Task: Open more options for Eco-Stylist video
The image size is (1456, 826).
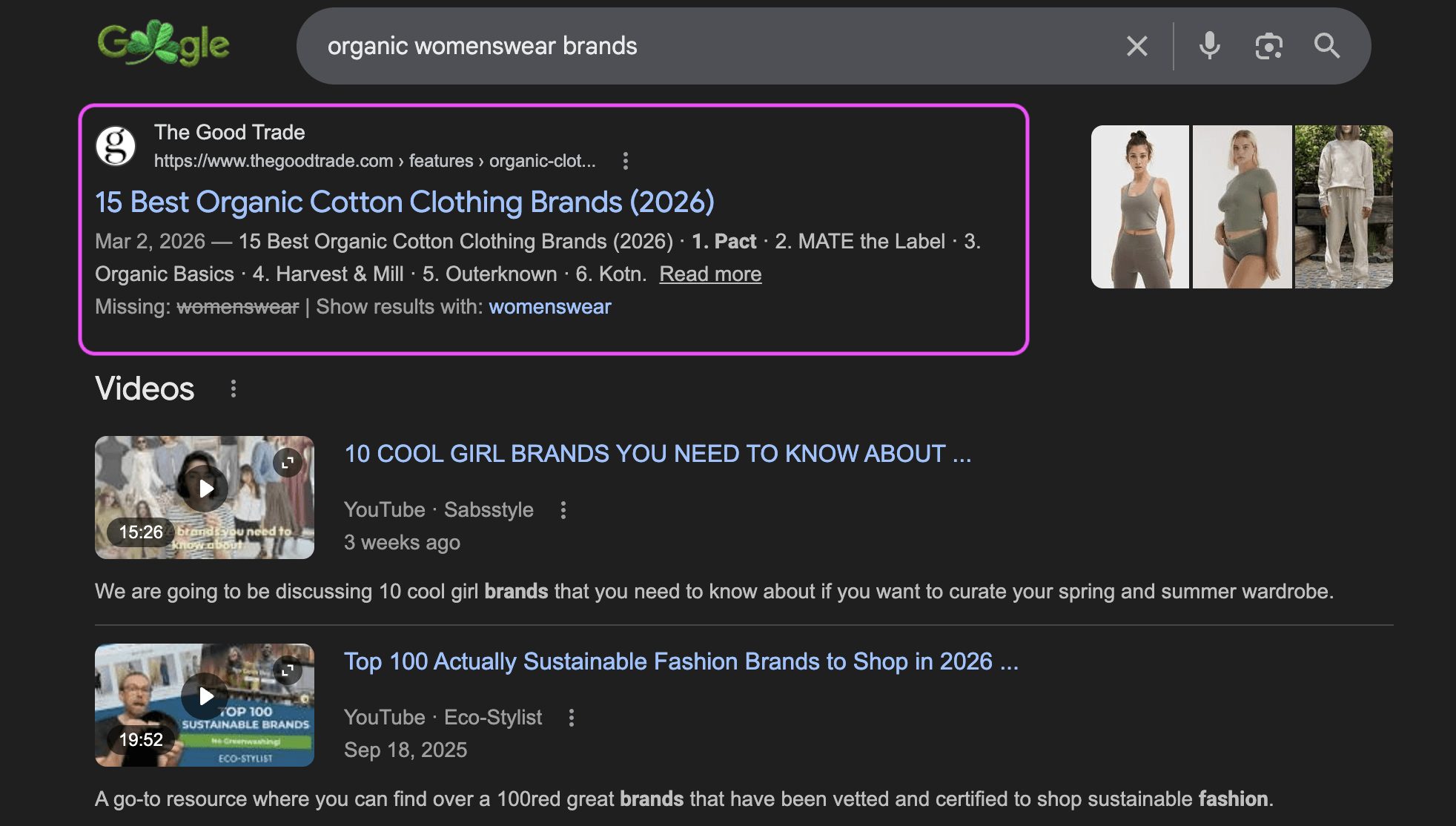Action: coord(572,718)
